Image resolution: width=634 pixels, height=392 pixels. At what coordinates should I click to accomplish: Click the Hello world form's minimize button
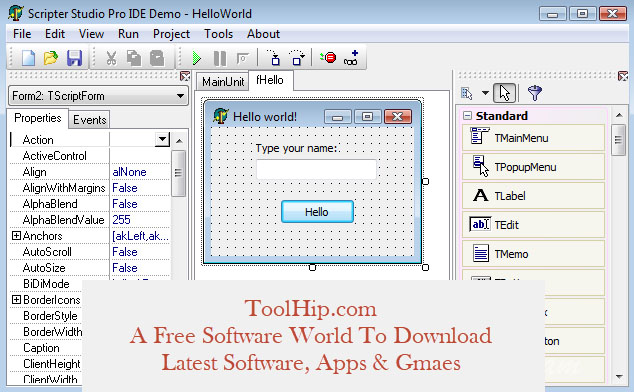click(338, 117)
